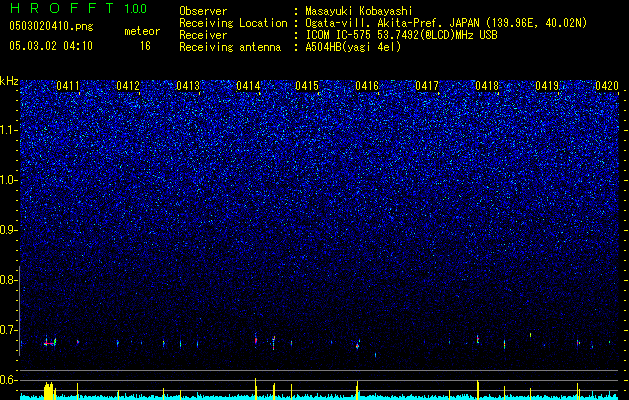Click the 0418 time marker
This screenshot has width=629, height=400.
click(x=487, y=86)
